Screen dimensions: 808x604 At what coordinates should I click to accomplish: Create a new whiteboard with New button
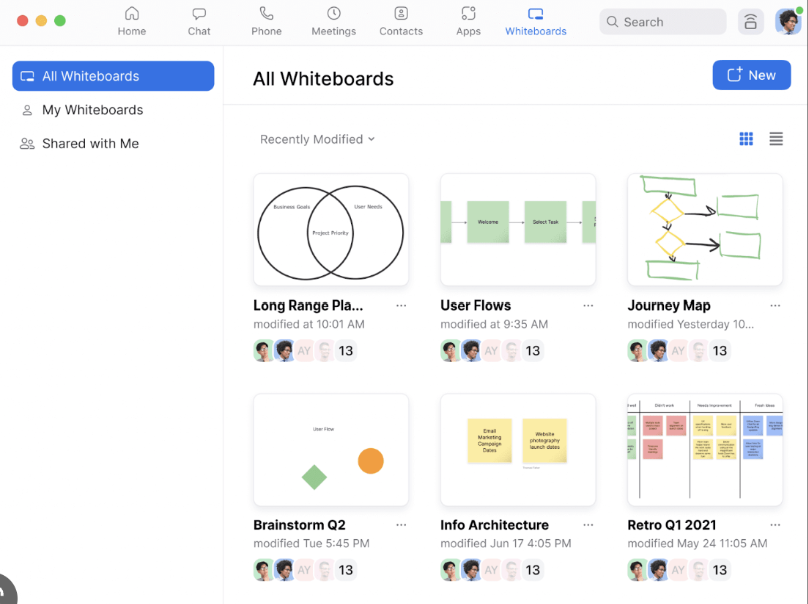pos(751,75)
